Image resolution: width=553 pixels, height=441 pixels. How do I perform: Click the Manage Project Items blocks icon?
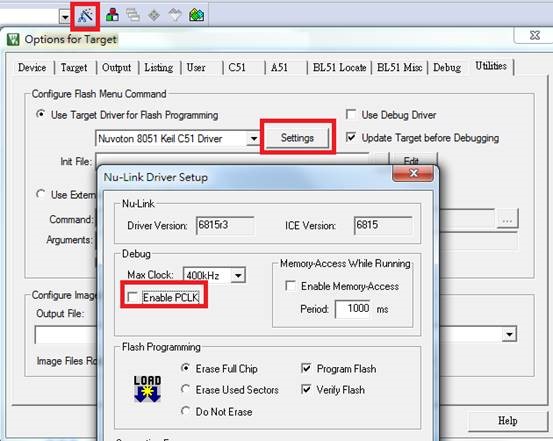tap(112, 15)
